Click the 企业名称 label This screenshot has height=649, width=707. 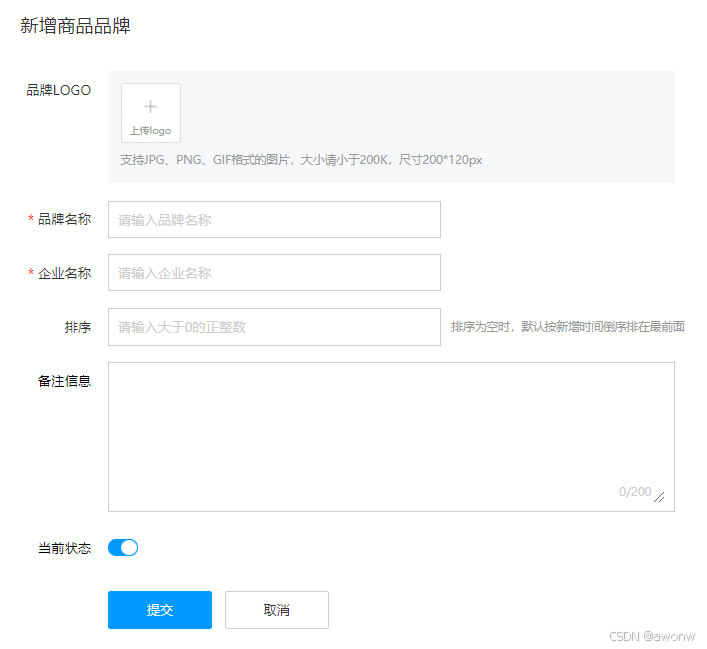tap(64, 273)
